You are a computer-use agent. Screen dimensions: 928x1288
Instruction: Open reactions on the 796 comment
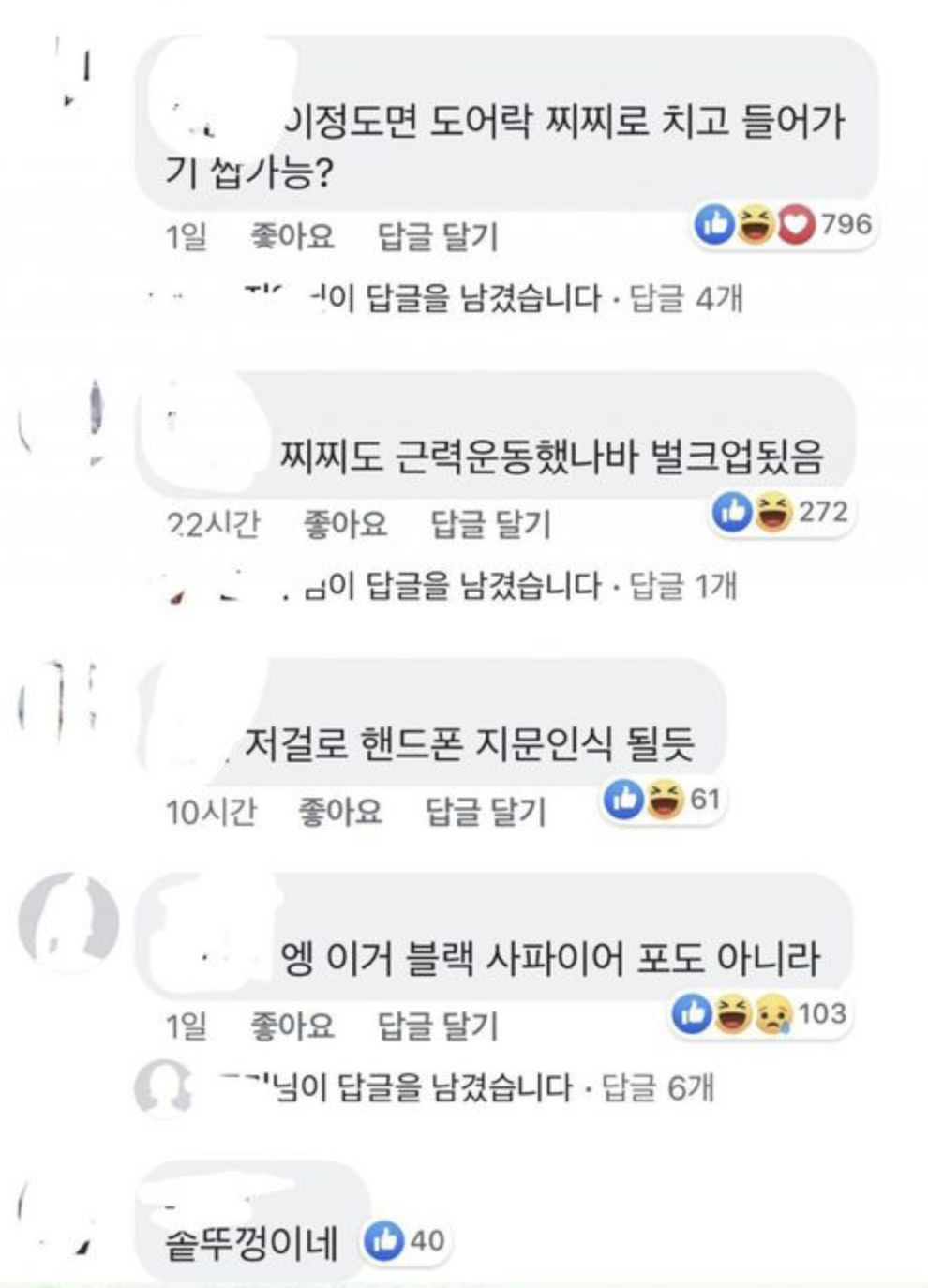[784, 225]
